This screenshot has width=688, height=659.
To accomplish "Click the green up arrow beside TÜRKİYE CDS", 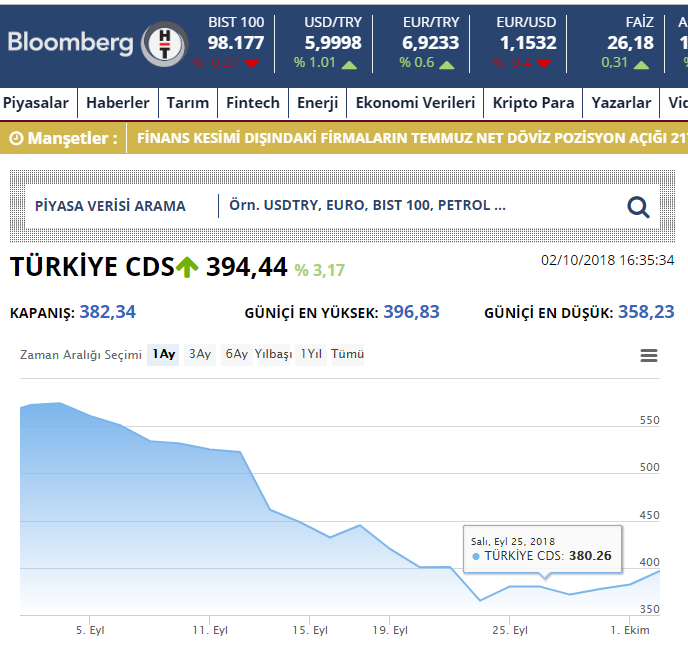I will point(187,267).
